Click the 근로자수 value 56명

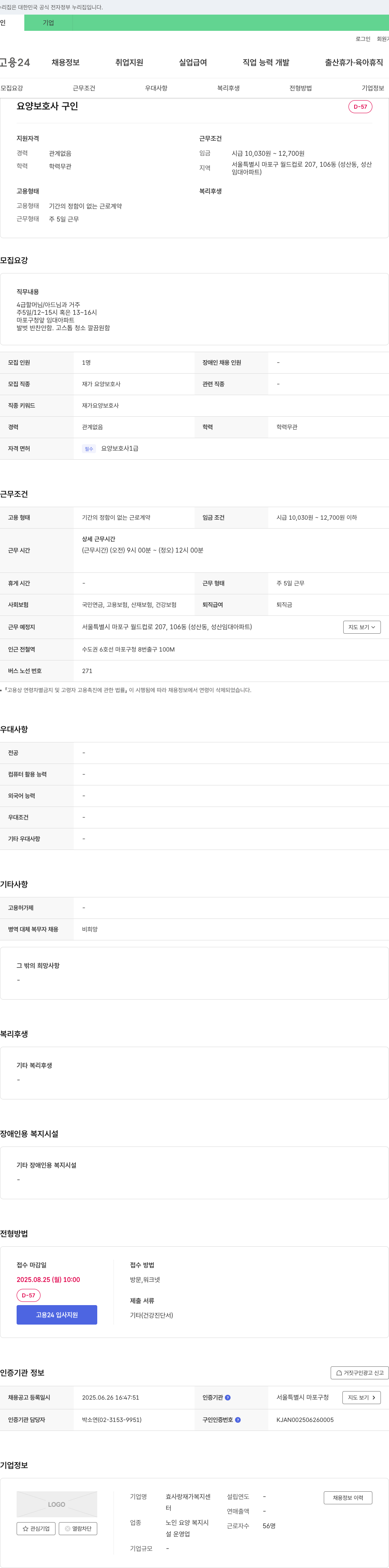269,1526
